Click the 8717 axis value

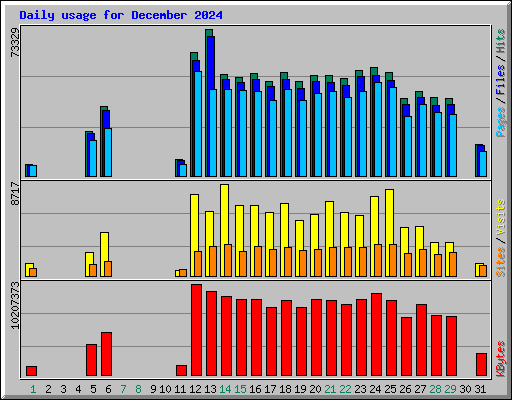15,194
